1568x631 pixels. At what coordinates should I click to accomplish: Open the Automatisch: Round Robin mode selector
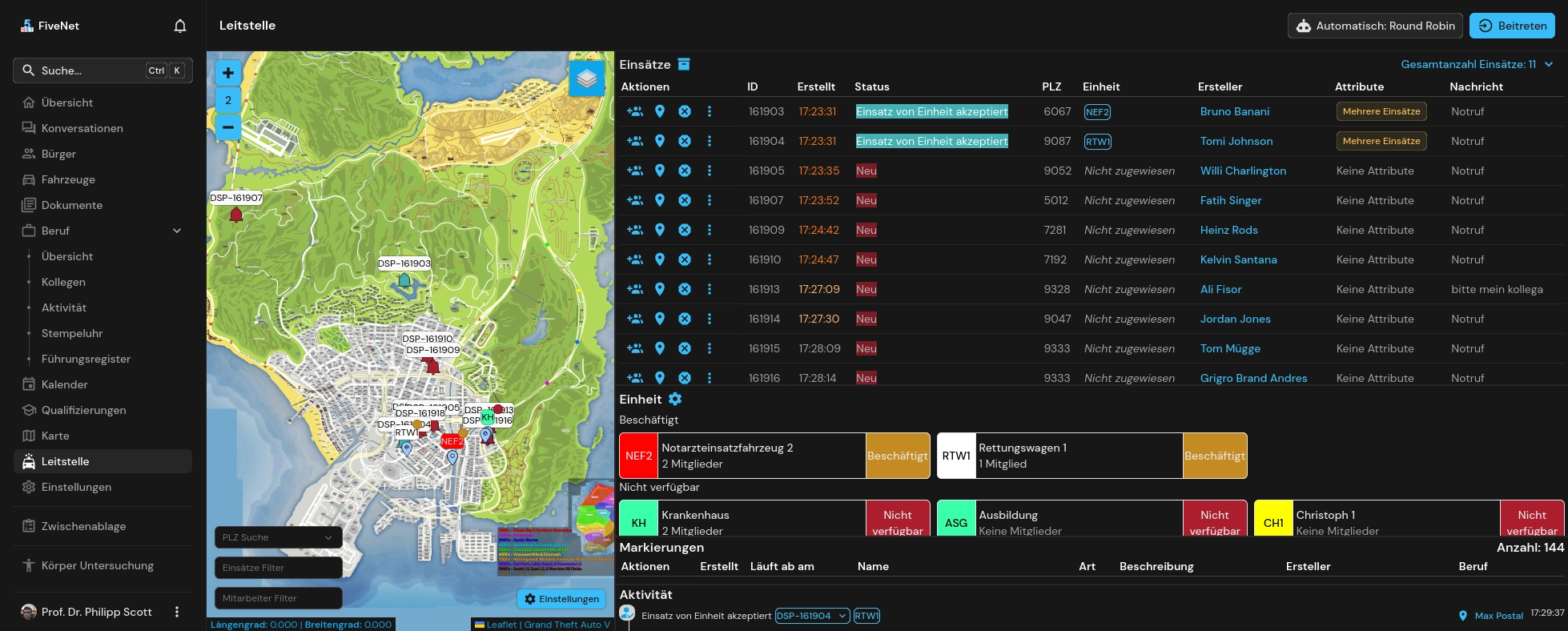(x=1375, y=26)
